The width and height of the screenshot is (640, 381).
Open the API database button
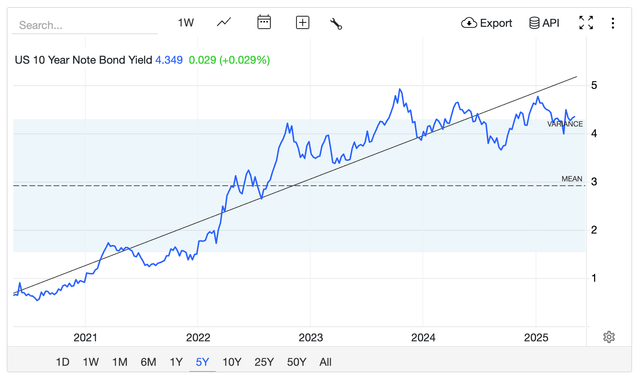544,23
